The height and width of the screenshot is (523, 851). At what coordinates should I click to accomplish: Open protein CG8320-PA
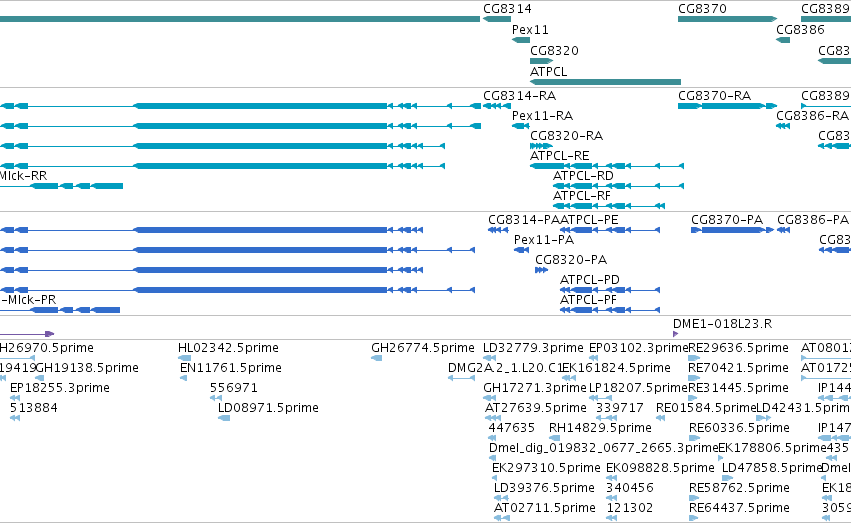coord(570,260)
